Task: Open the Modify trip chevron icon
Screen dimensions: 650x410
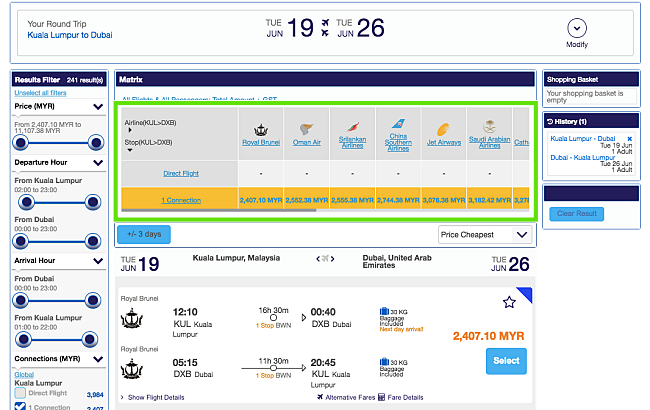Action: pyautogui.click(x=577, y=28)
